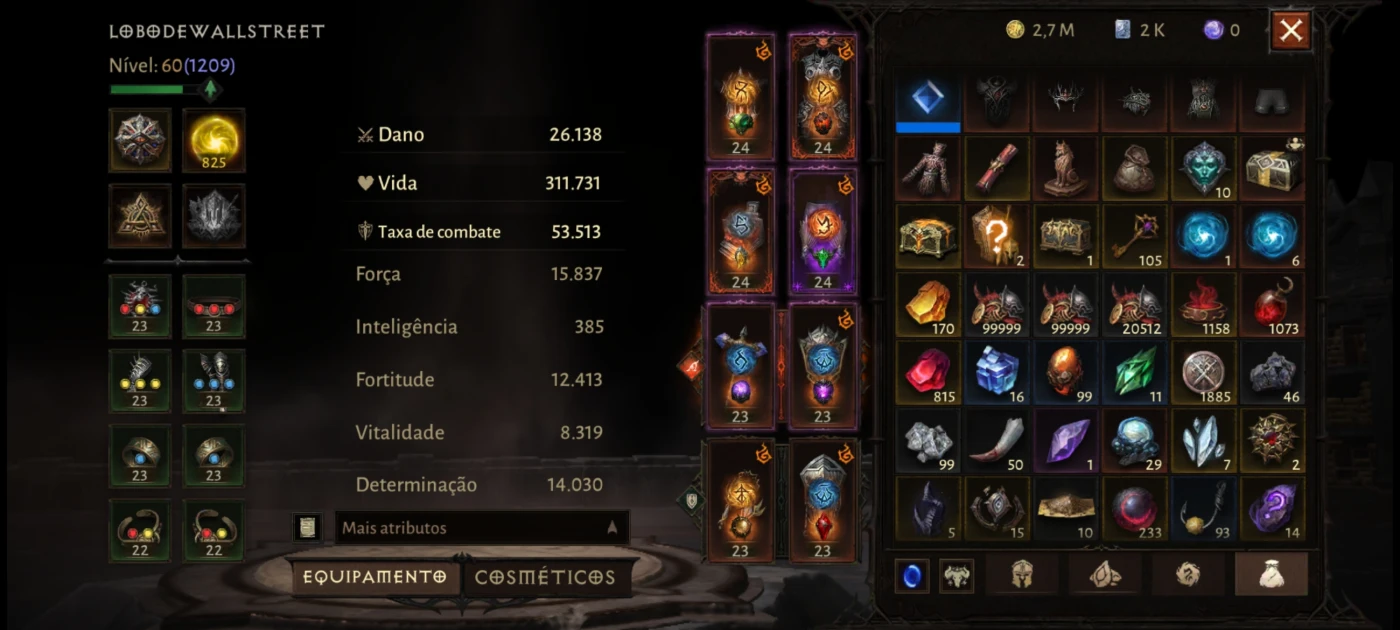Image resolution: width=1400 pixels, height=630 pixels.
Task: Expand the Mais atributos panel
Action: (481, 527)
